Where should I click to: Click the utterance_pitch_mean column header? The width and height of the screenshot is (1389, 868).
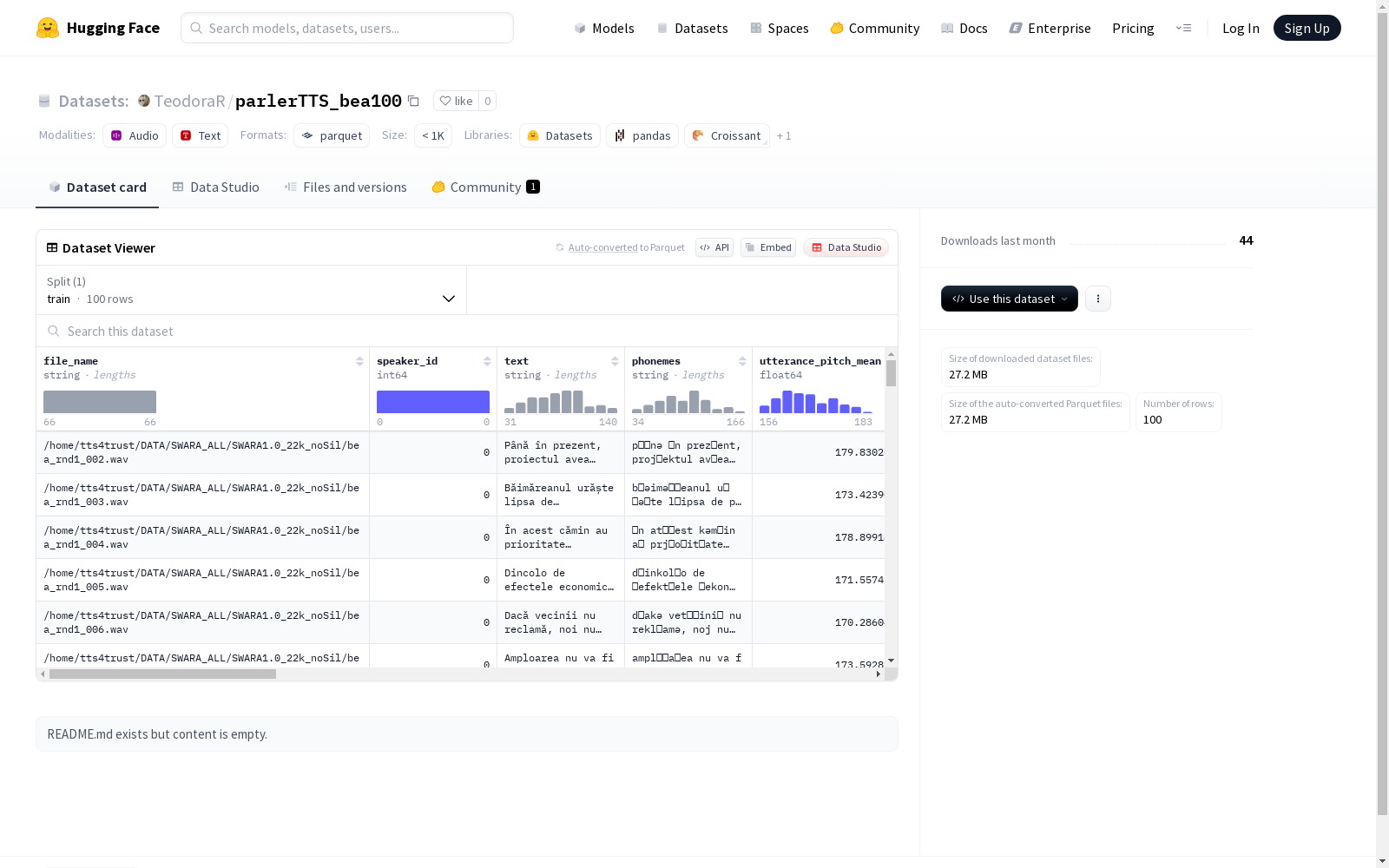820,361
